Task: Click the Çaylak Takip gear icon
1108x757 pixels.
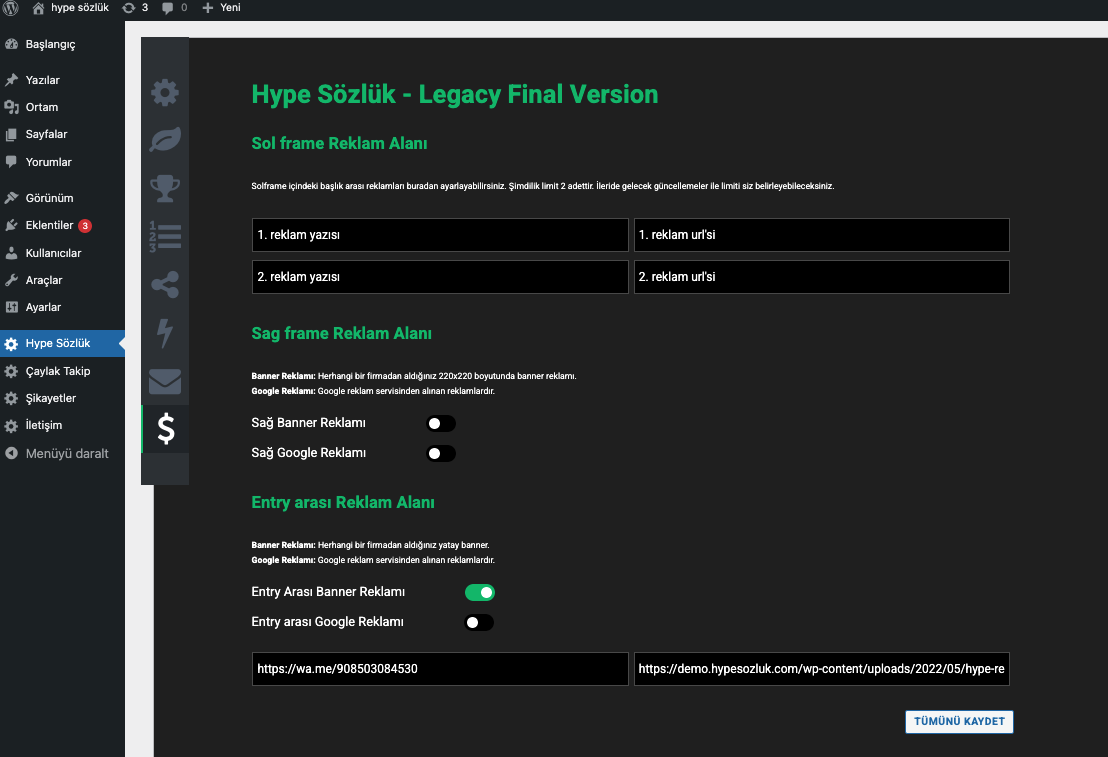Action: click(x=11, y=371)
